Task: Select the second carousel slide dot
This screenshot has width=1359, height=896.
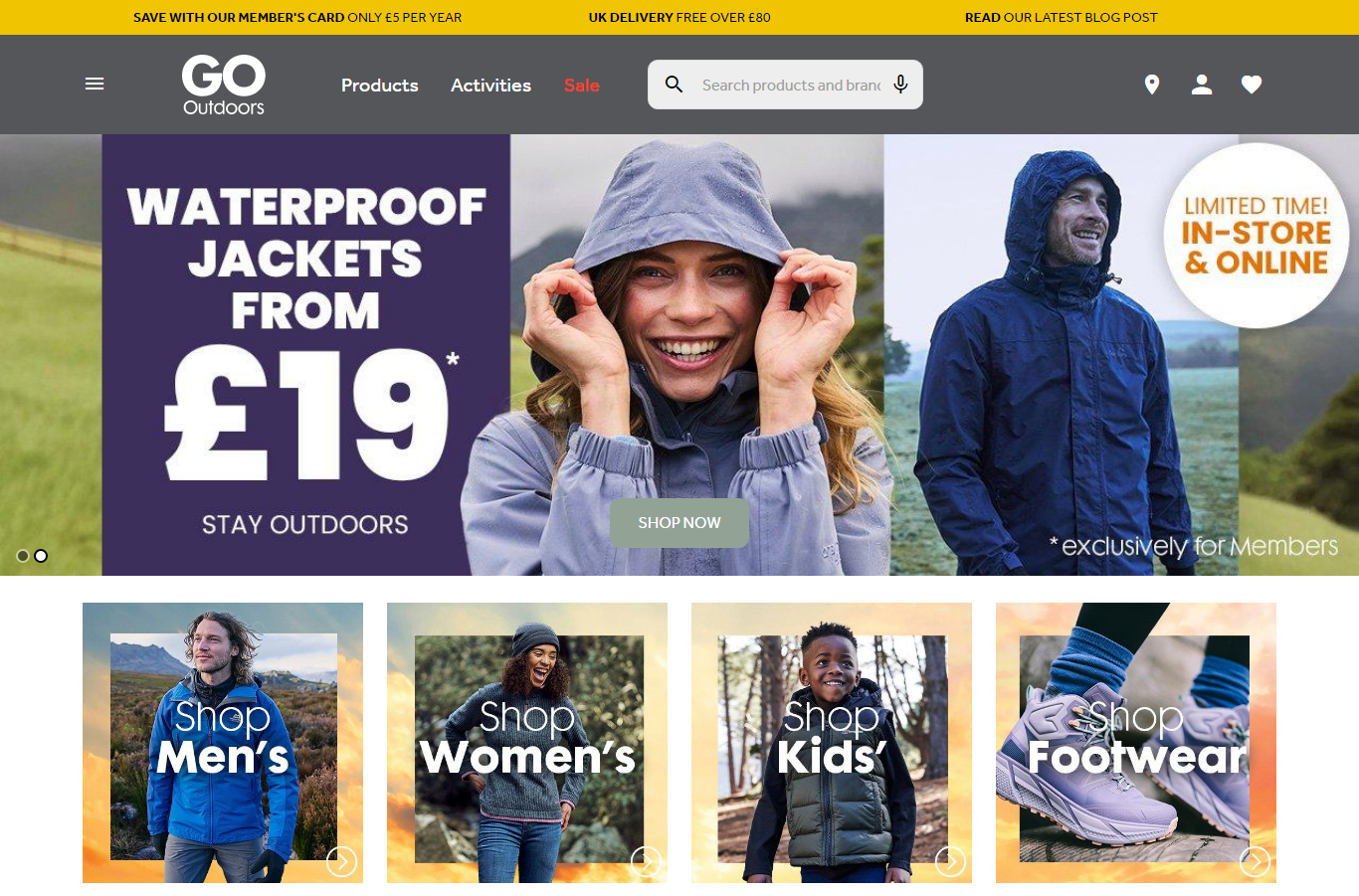Action: pyautogui.click(x=41, y=556)
